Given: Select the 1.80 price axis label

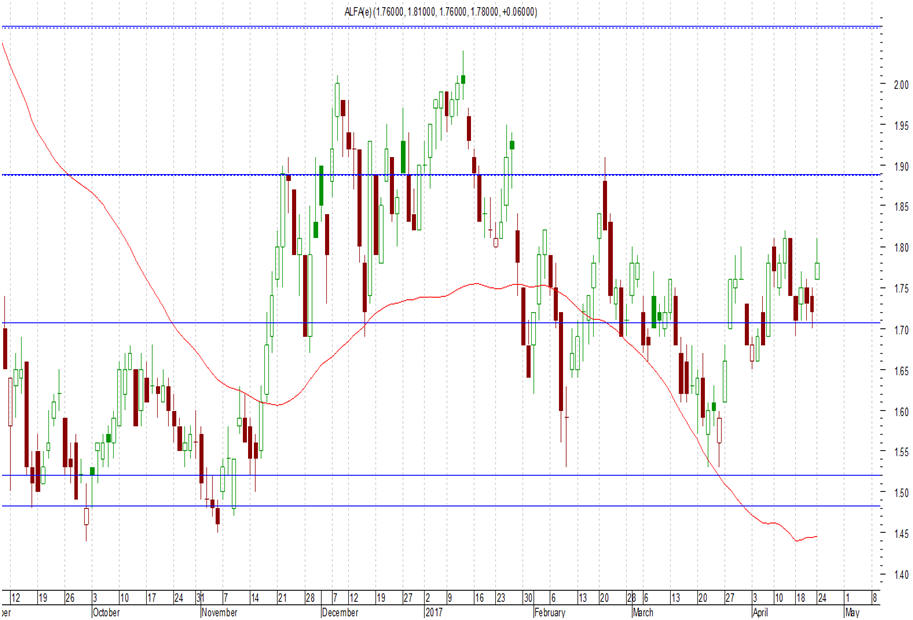Looking at the screenshot, I should (901, 247).
